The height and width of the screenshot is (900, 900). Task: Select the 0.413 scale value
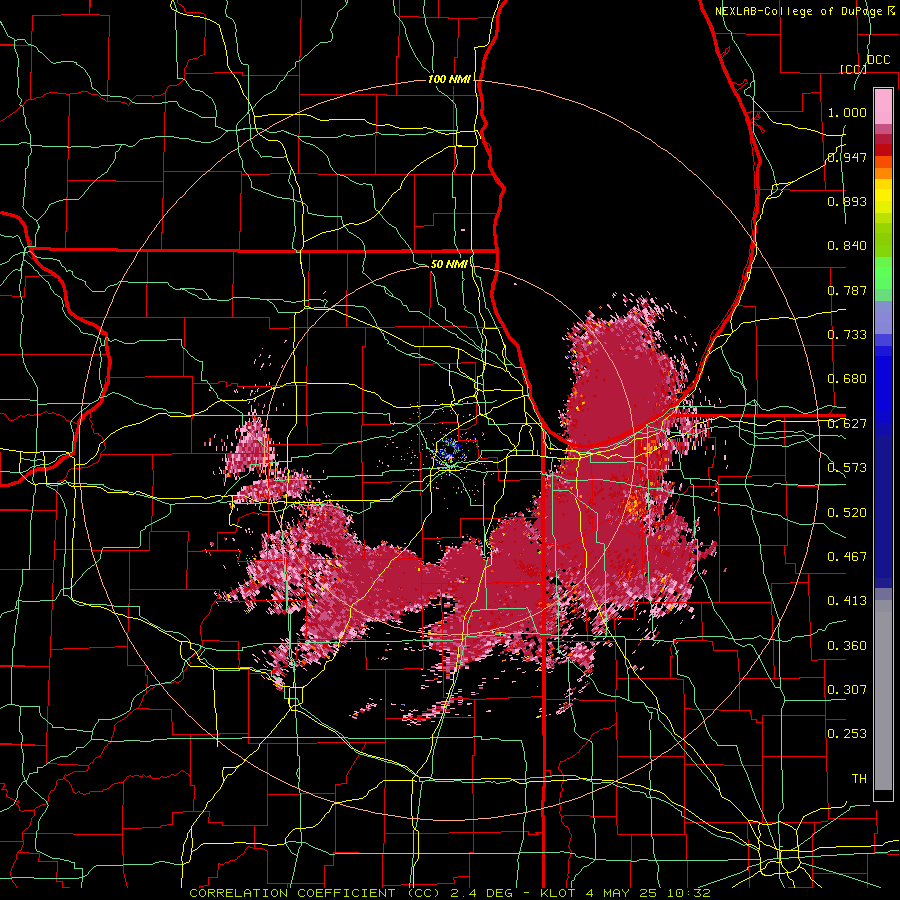coord(847,601)
